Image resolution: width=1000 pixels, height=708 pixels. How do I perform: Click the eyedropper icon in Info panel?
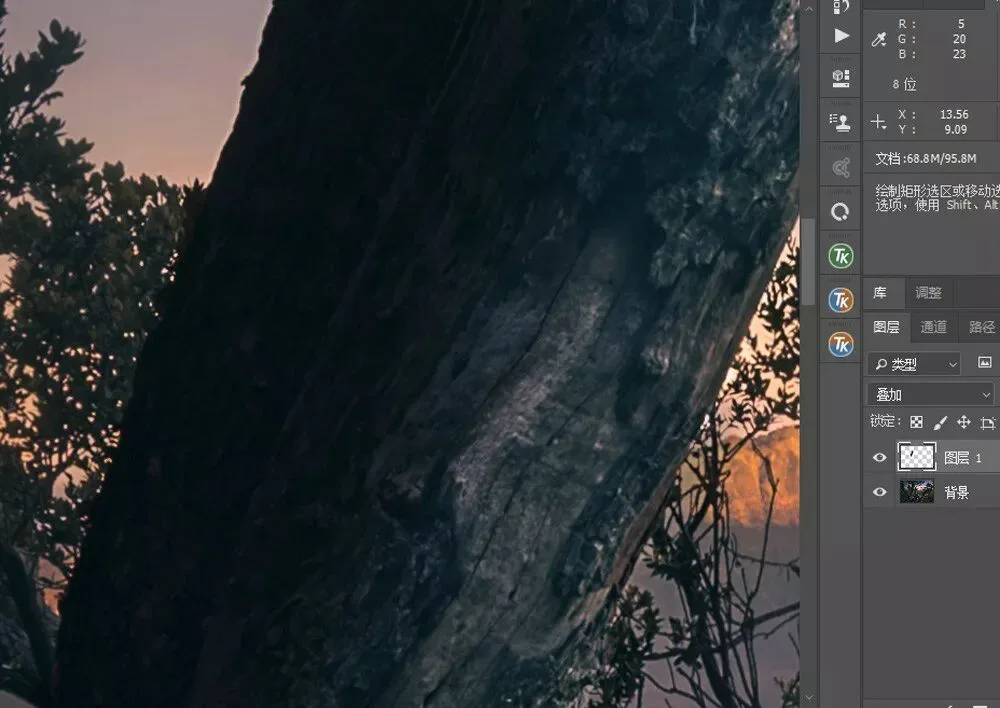pos(879,40)
